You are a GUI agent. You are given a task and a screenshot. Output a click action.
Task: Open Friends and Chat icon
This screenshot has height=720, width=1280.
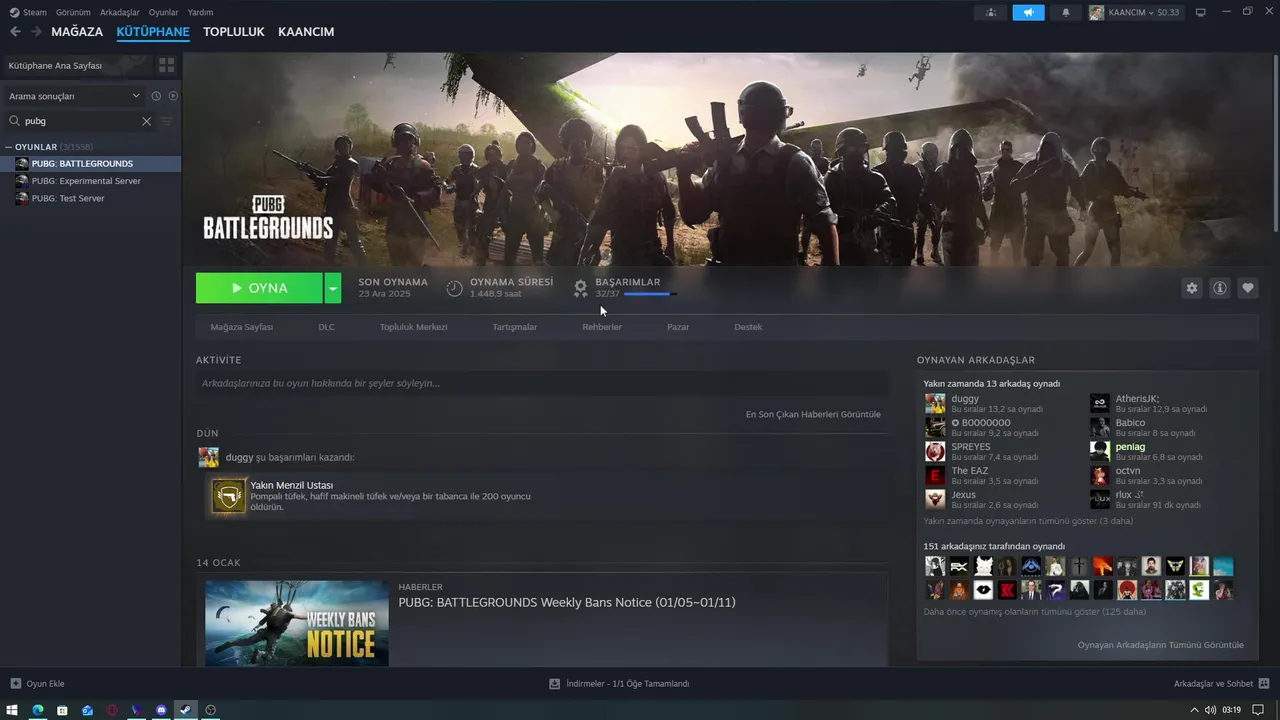[x=1264, y=684]
